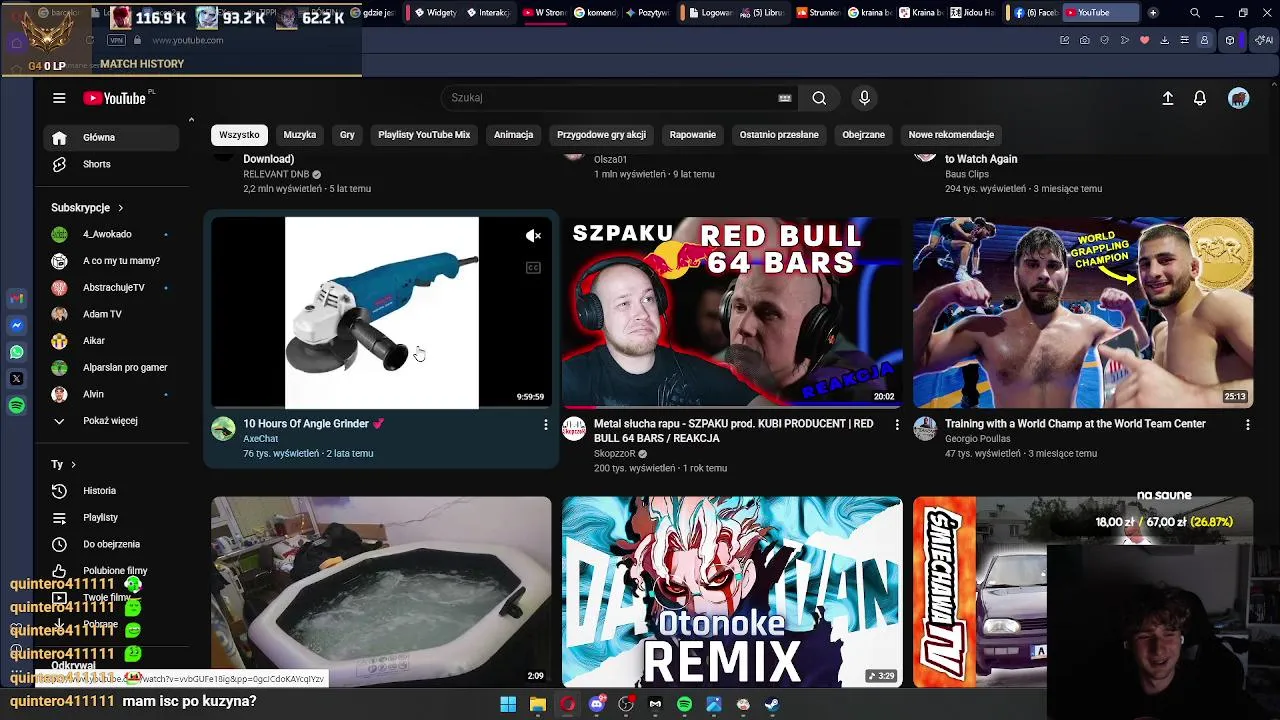
Task: Open the account avatar menu
Action: (x=1239, y=98)
